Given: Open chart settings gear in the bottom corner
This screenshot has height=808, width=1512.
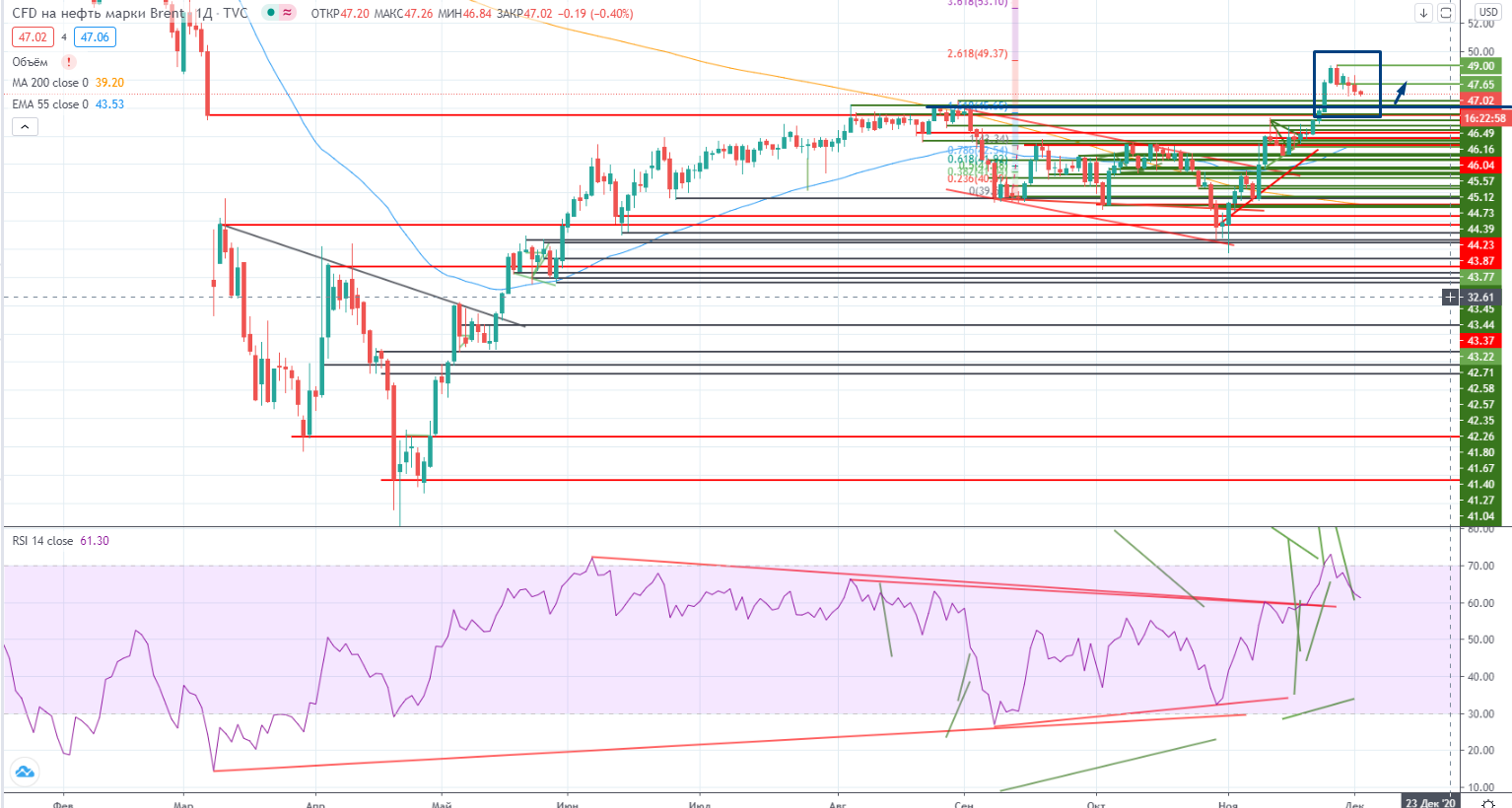Looking at the screenshot, I should point(1488,802).
